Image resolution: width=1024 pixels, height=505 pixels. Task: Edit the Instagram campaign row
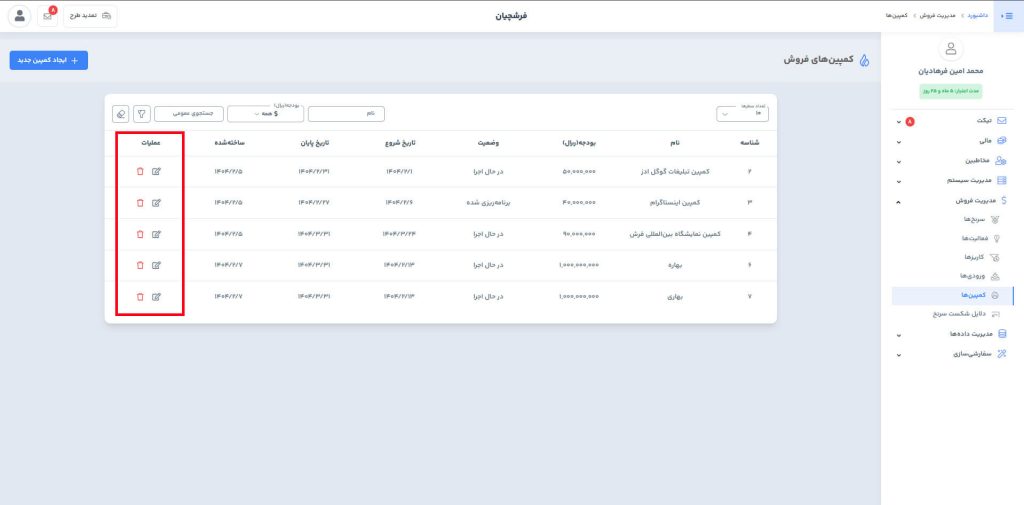pyautogui.click(x=156, y=203)
